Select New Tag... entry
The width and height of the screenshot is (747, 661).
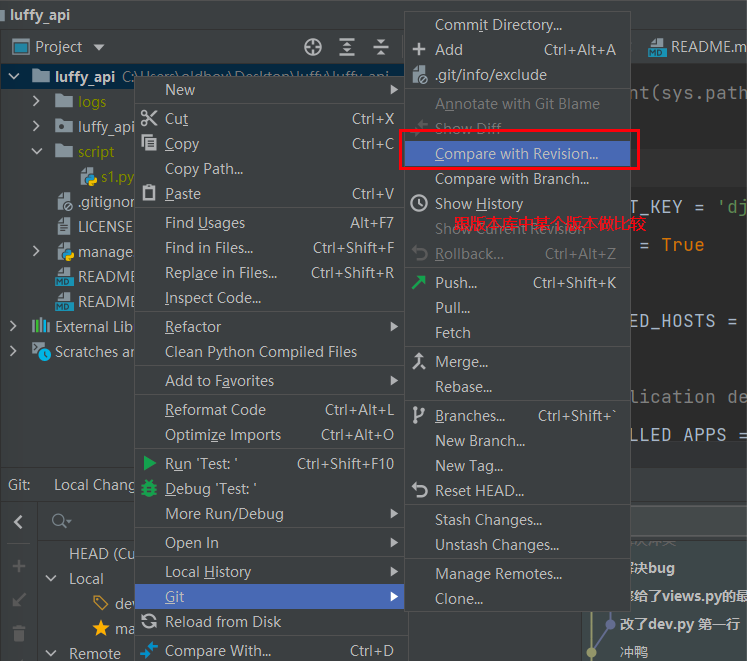[x=517, y=466]
